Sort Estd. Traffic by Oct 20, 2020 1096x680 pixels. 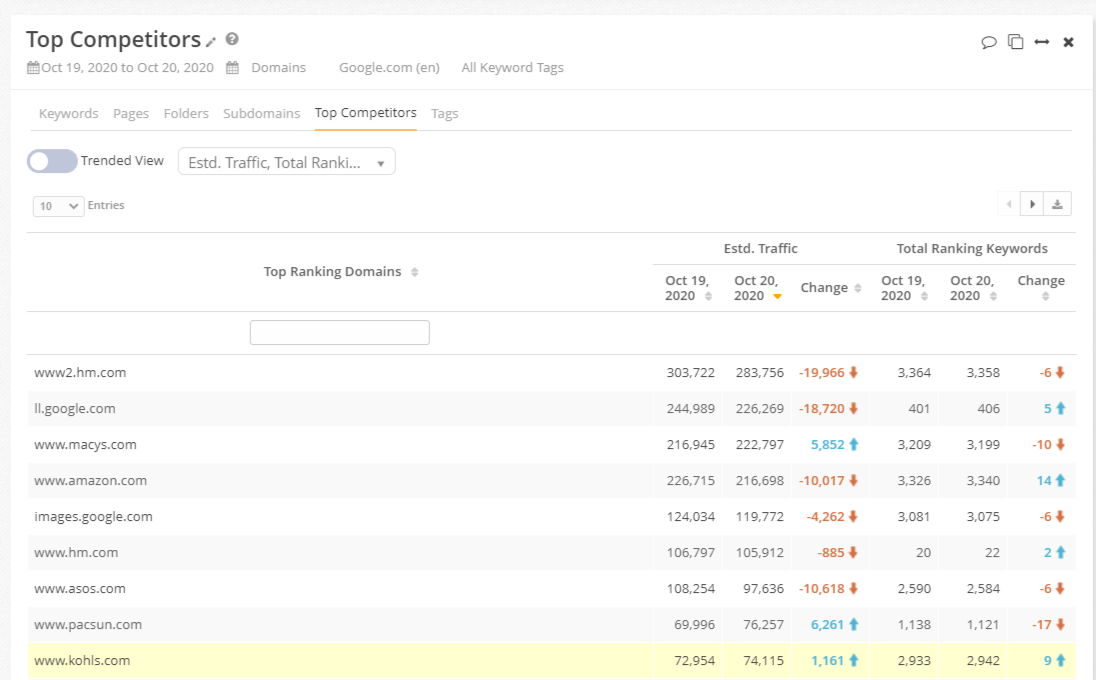point(777,296)
